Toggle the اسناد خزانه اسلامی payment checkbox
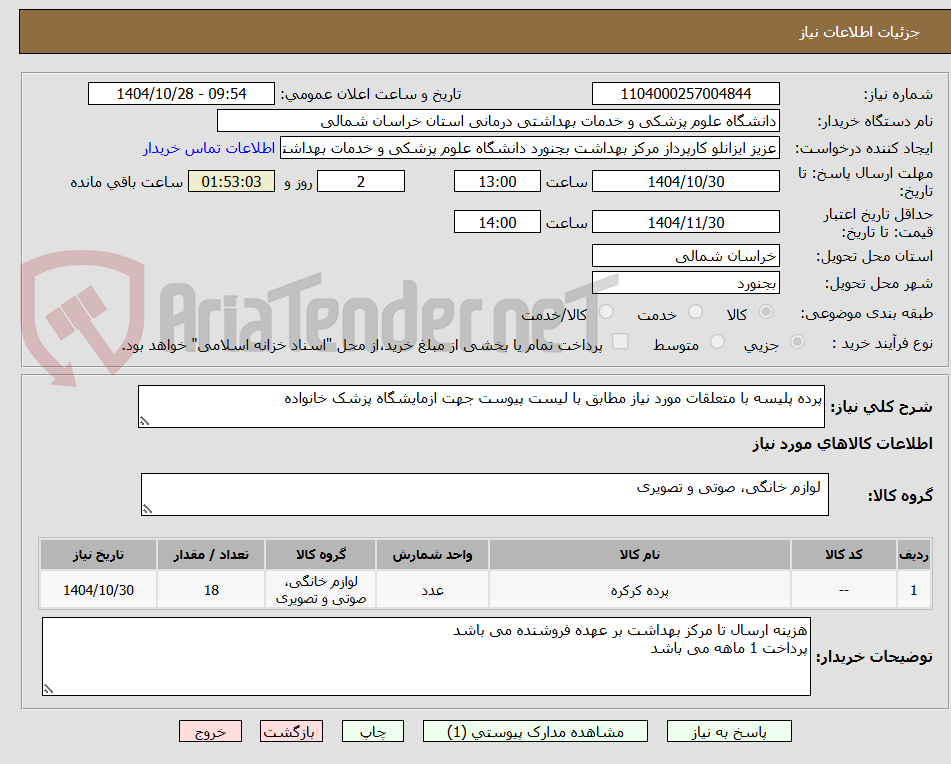Viewport: 951px width, 764px height. pos(620,341)
